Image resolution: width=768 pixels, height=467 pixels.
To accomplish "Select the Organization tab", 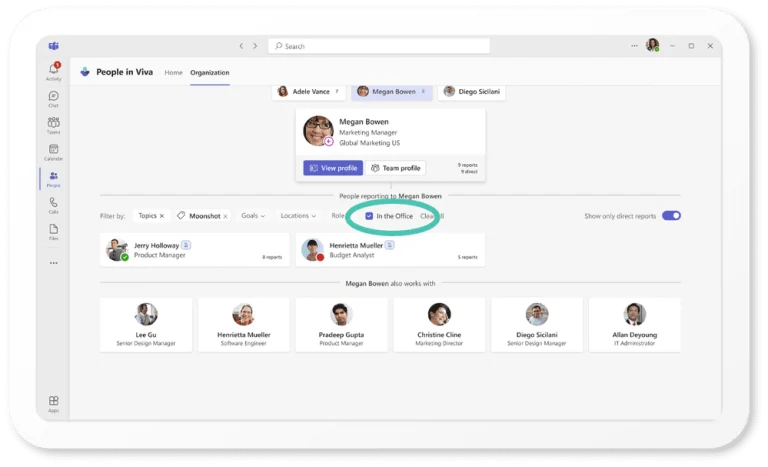I will (209, 73).
